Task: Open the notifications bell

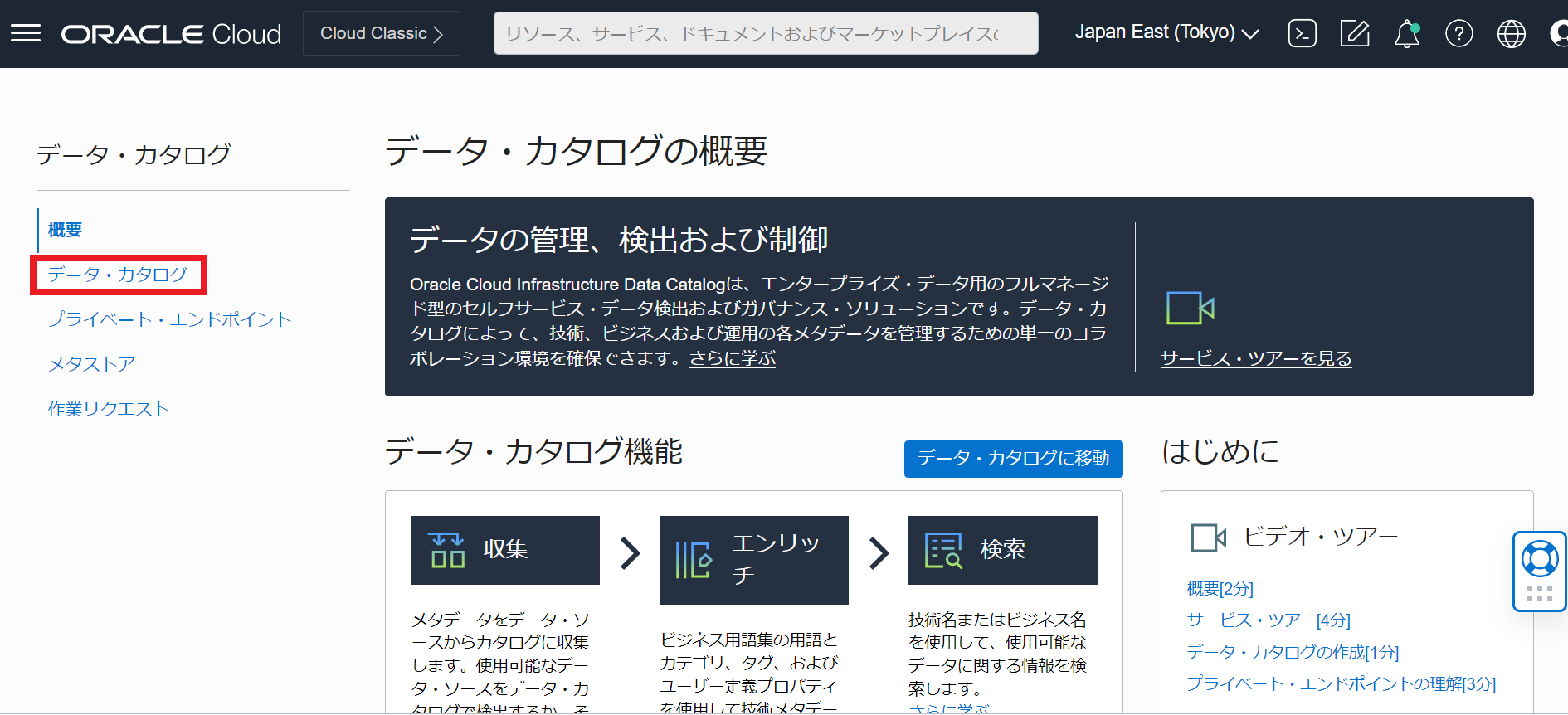Action: tap(1406, 34)
